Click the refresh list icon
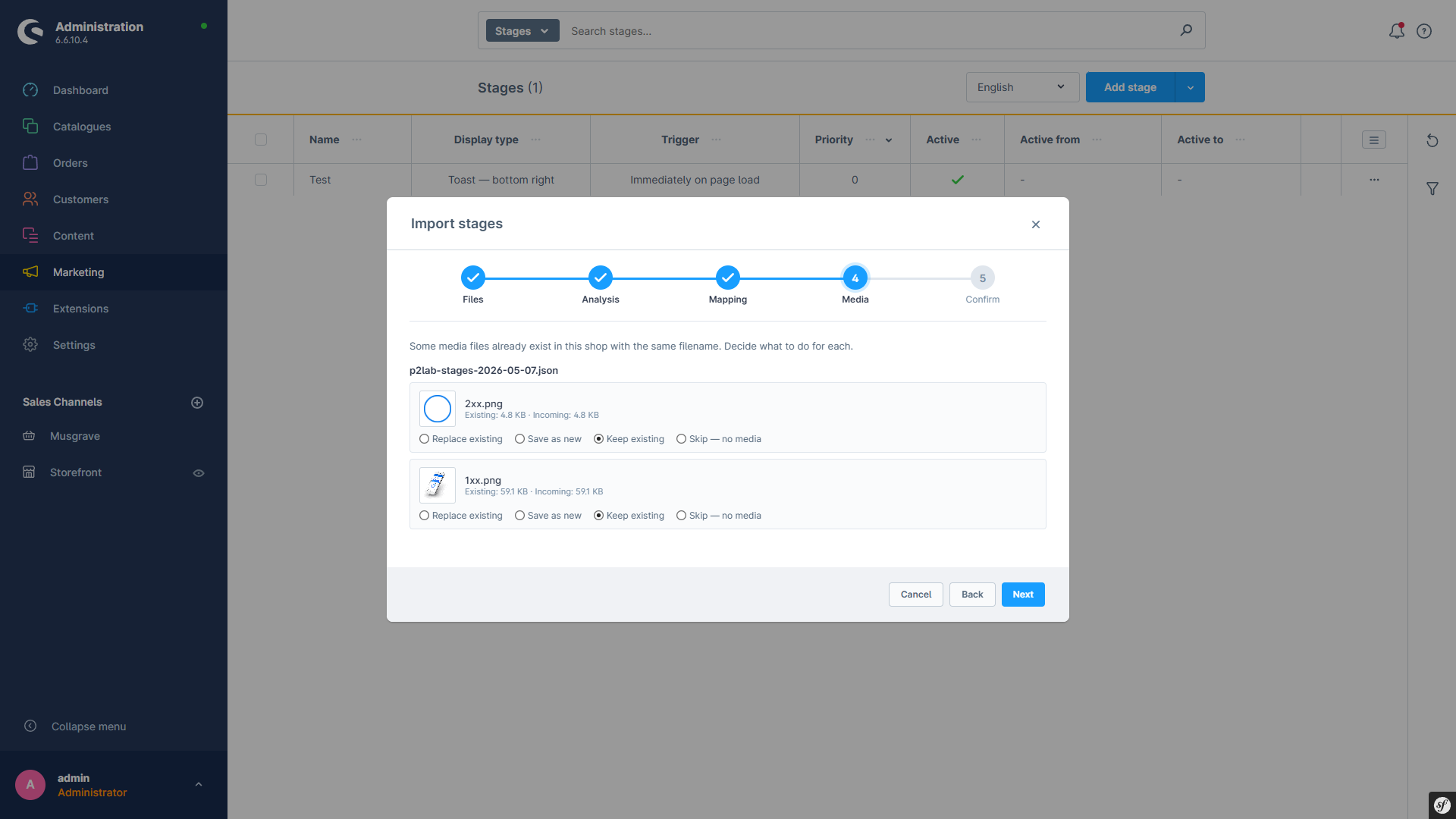1456x819 pixels. click(x=1432, y=140)
